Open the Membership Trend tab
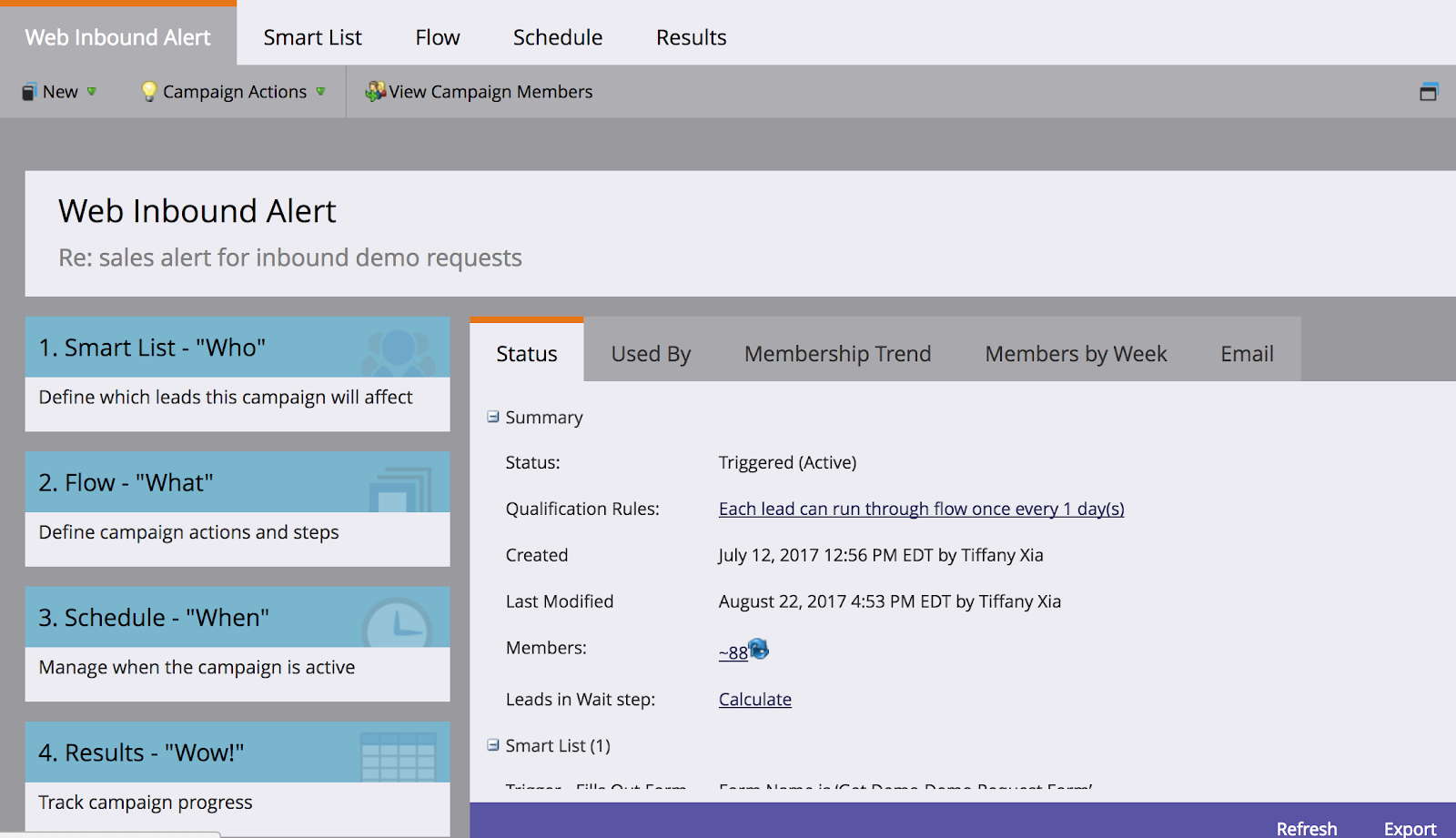The height and width of the screenshot is (838, 1456). pos(837,354)
